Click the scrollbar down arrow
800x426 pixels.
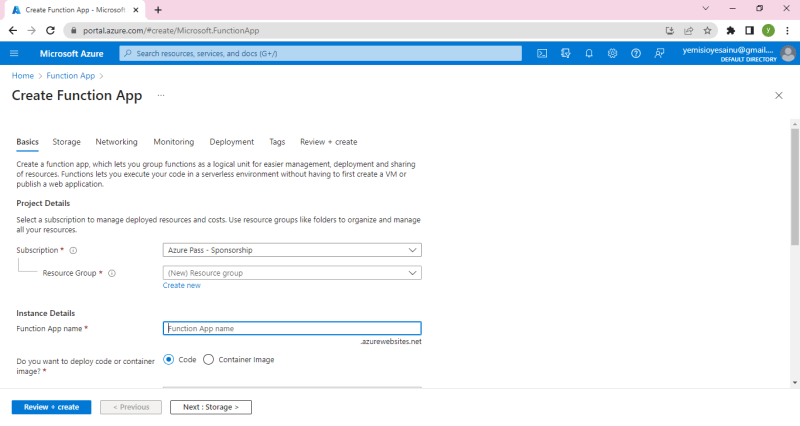point(795,383)
